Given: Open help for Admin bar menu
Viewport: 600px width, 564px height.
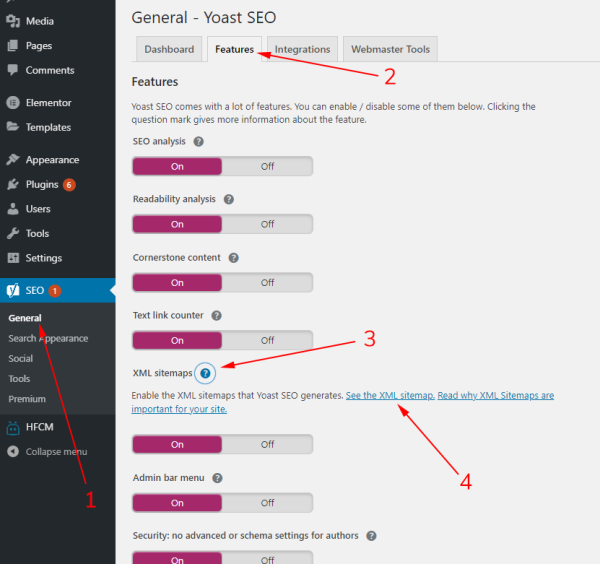Looking at the screenshot, I should click(x=217, y=478).
